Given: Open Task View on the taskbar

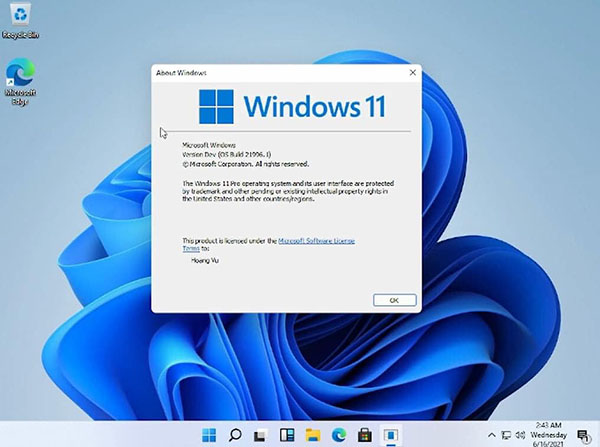Looking at the screenshot, I should (x=261, y=436).
